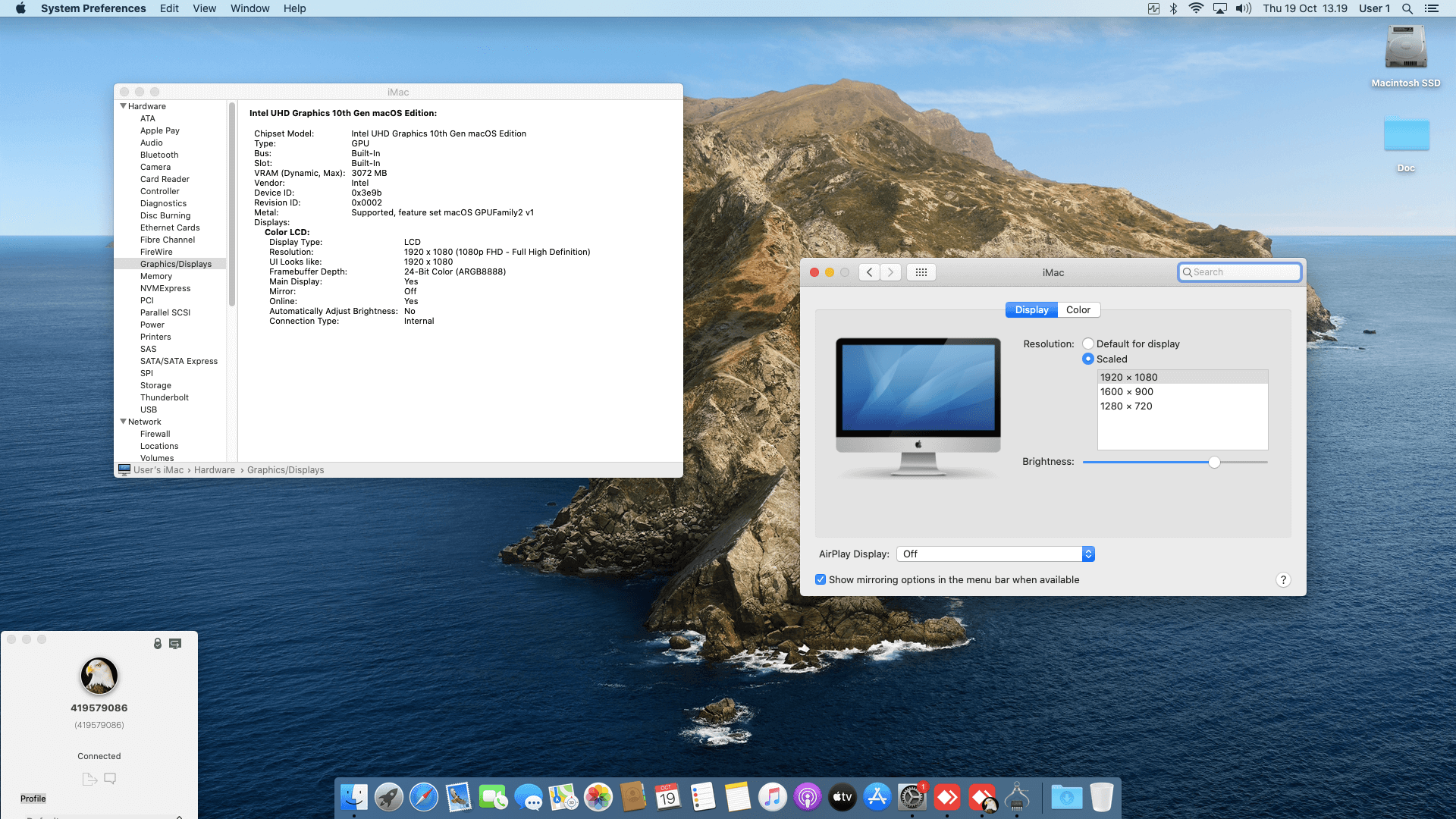The width and height of the screenshot is (1456, 819).
Task: Choose the 1920 × 1080 resolution
Action: point(1183,377)
